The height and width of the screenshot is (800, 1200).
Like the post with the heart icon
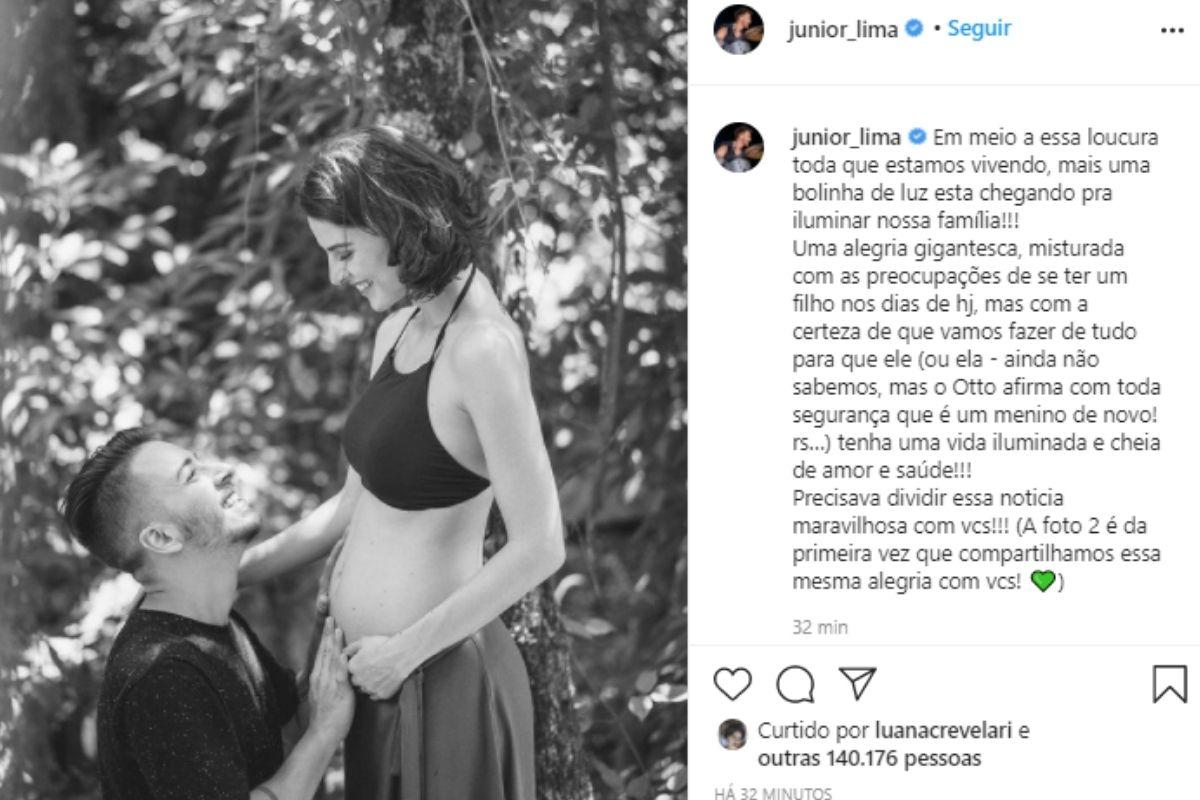click(732, 684)
